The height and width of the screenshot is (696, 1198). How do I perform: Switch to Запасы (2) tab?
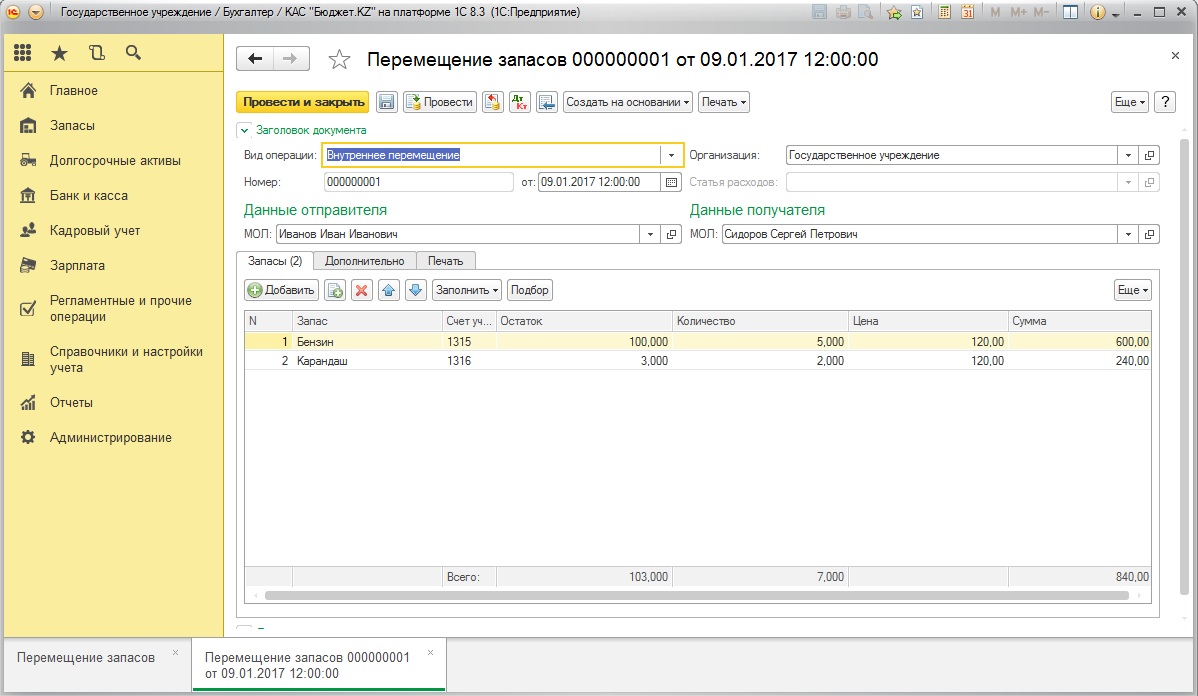tap(275, 261)
